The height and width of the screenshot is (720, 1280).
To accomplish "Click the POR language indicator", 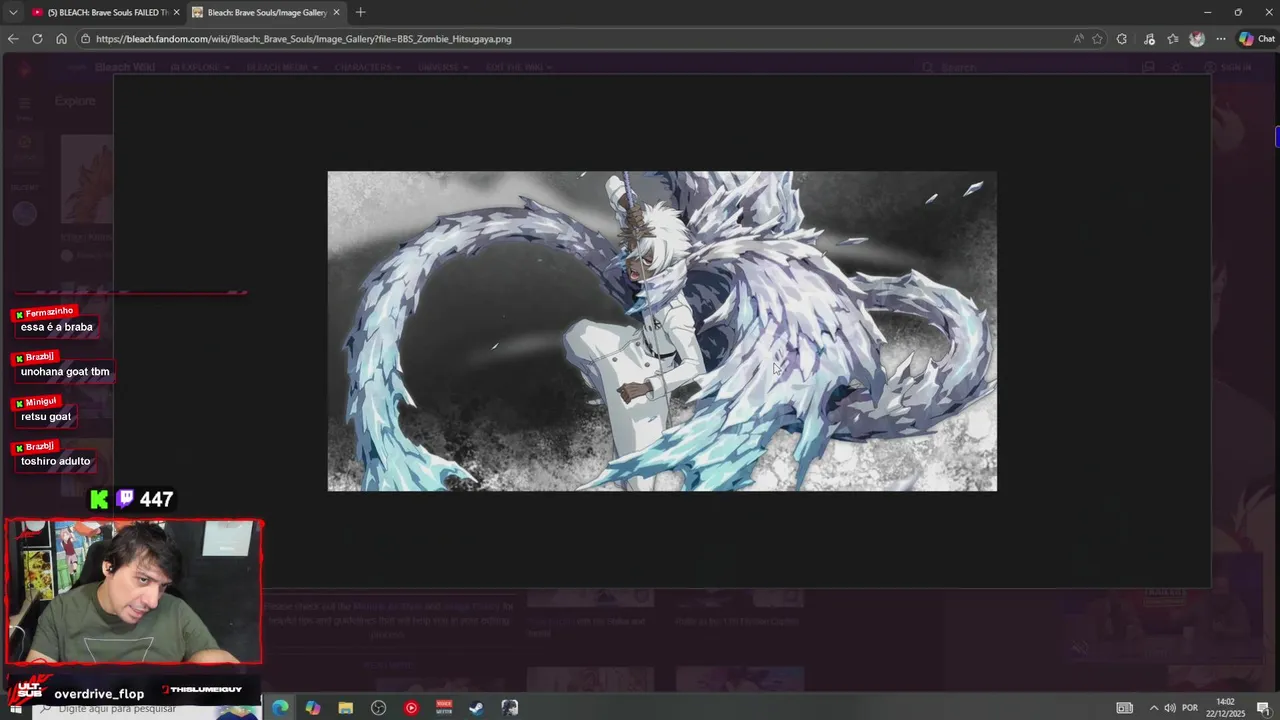I will 1190,708.
